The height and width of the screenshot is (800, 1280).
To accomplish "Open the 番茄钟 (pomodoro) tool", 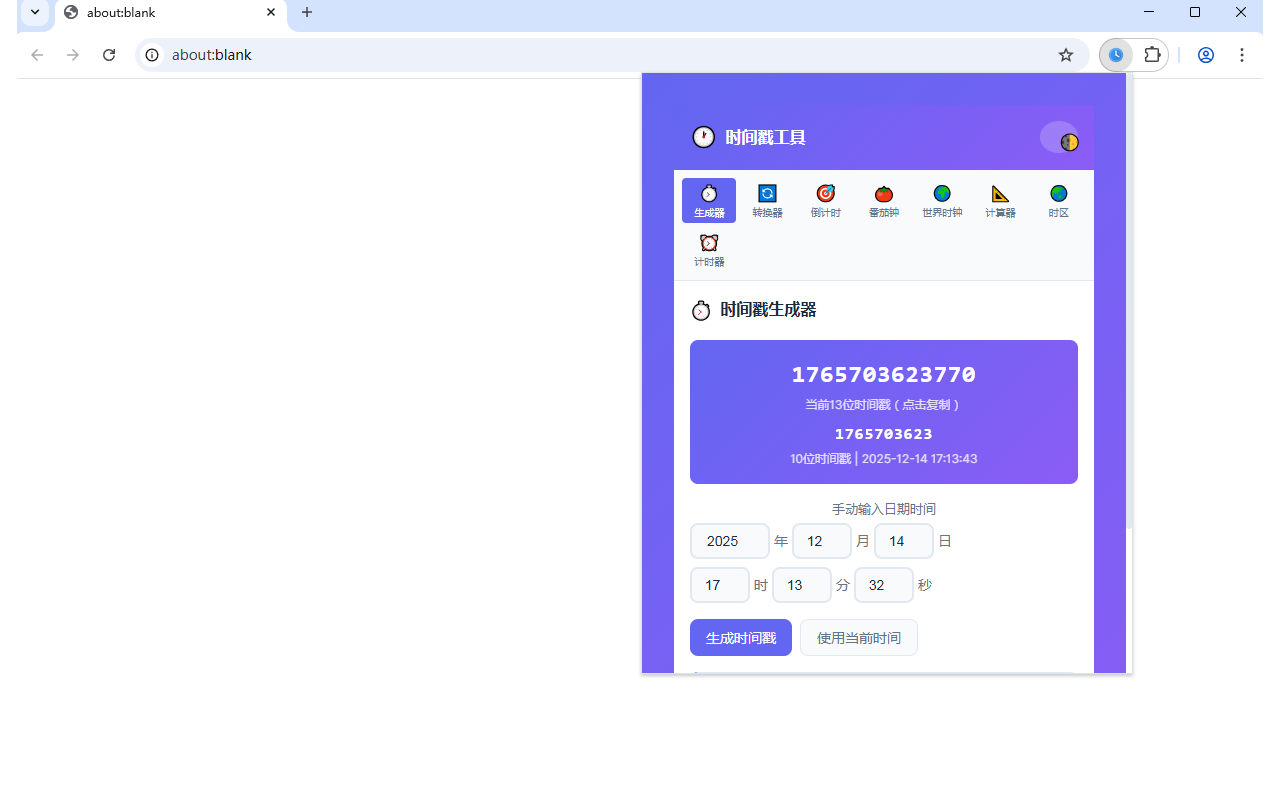I will tap(882, 200).
